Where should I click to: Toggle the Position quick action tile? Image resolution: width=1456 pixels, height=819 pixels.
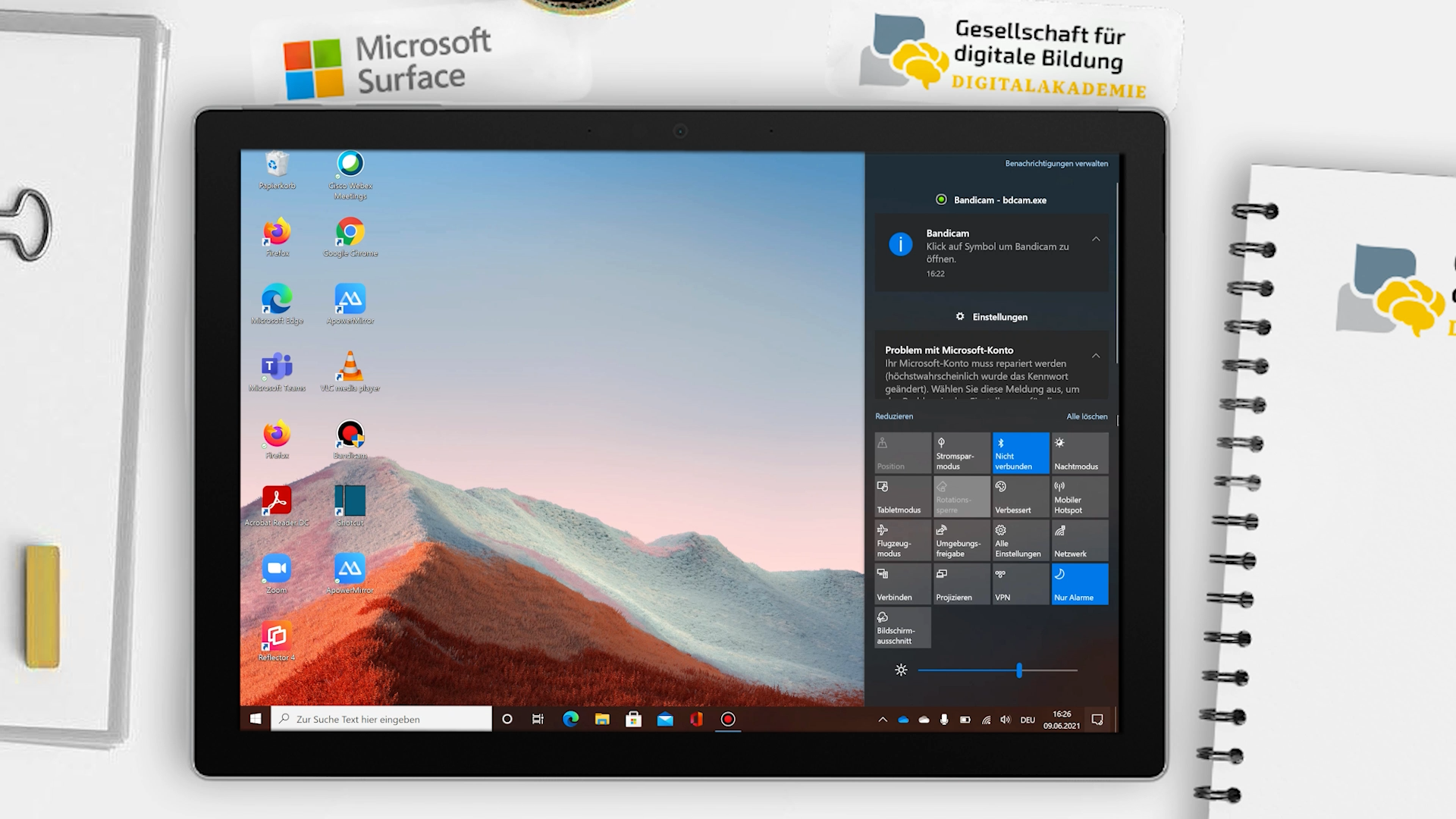(902, 453)
